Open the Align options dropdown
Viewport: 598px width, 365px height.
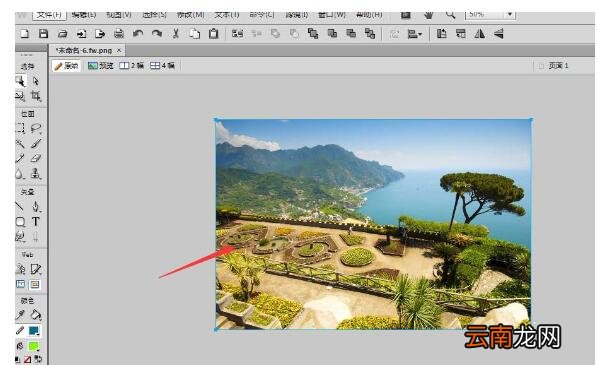(415, 34)
